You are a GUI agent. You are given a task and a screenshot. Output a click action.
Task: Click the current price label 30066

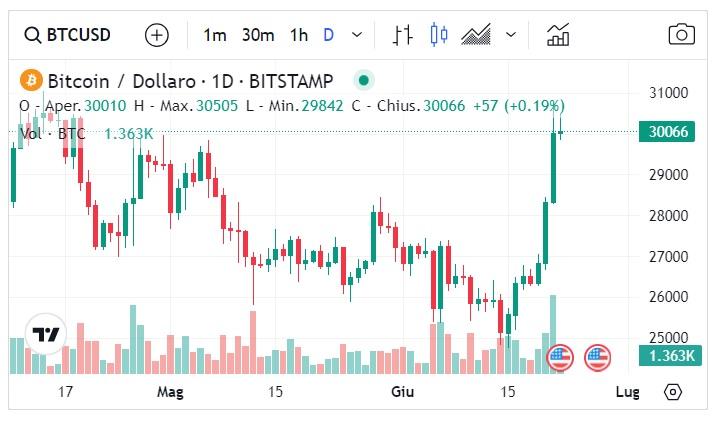668,131
